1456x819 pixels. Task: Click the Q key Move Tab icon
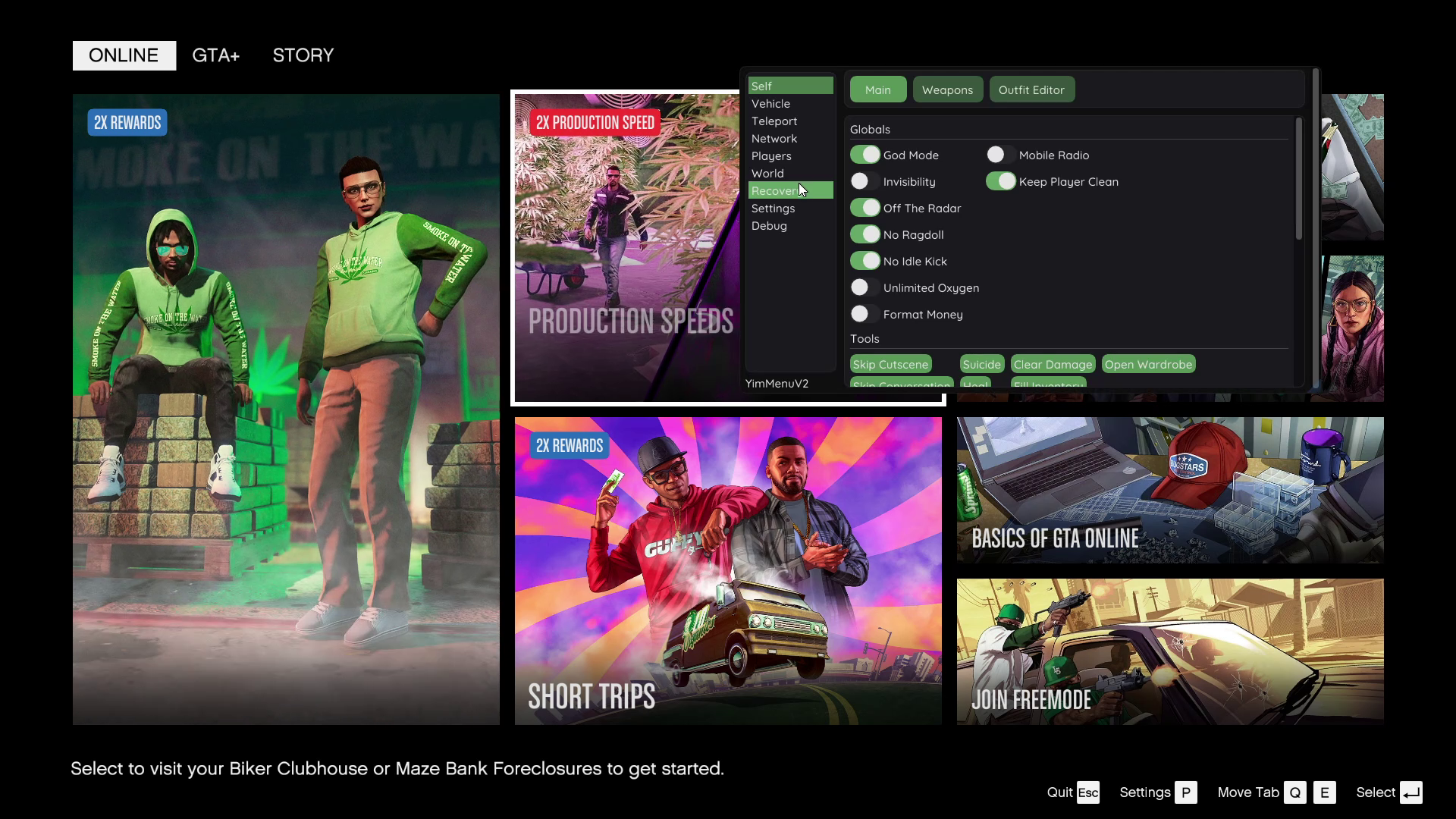point(1294,792)
